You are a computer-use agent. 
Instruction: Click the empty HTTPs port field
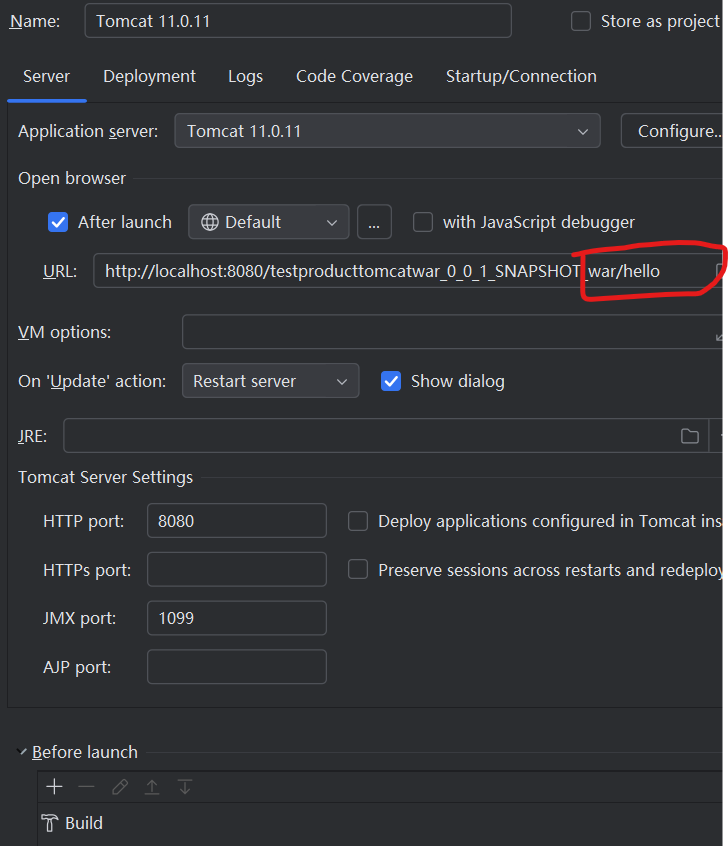pos(236,569)
